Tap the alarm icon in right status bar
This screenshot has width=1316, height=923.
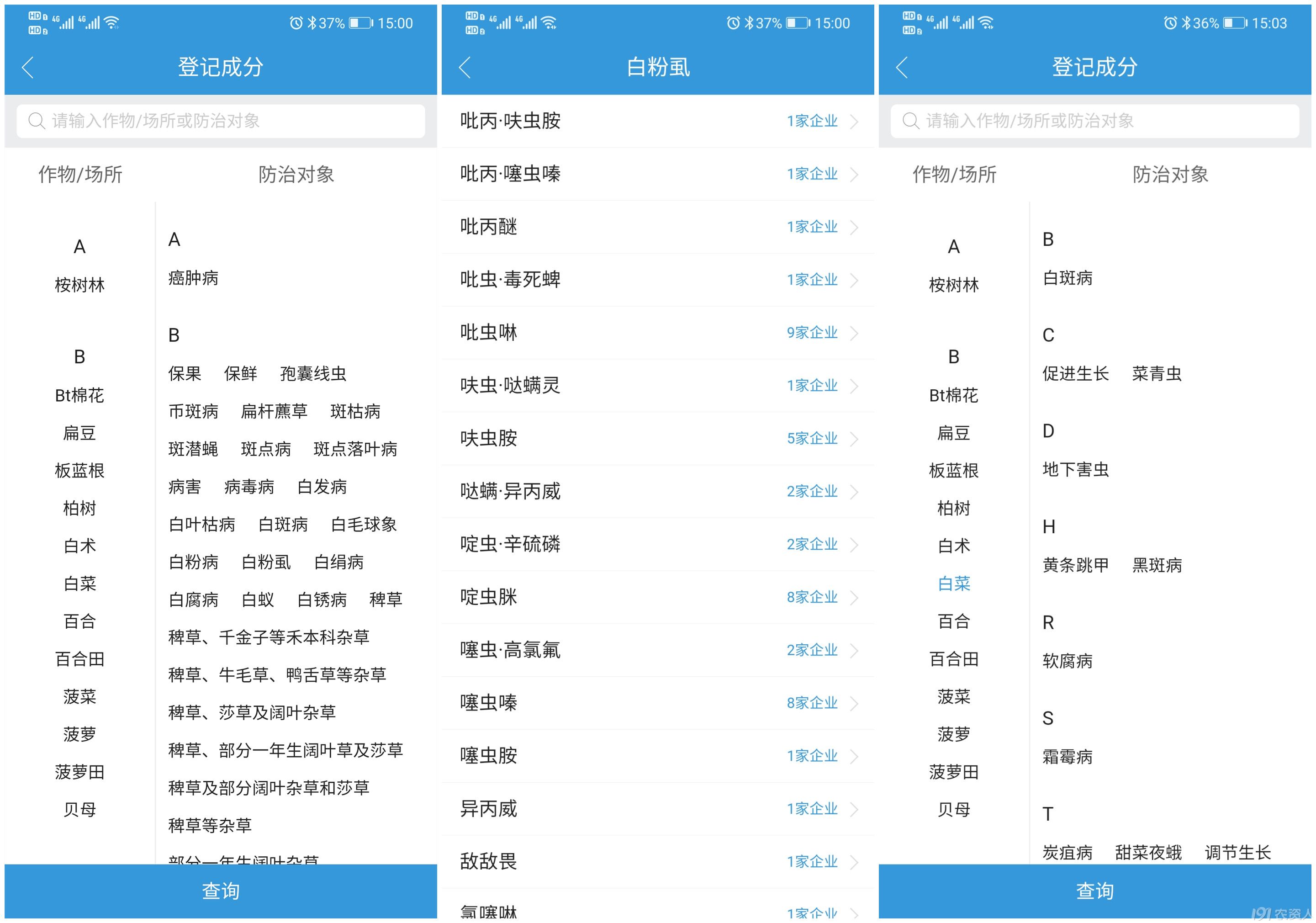(x=1170, y=23)
